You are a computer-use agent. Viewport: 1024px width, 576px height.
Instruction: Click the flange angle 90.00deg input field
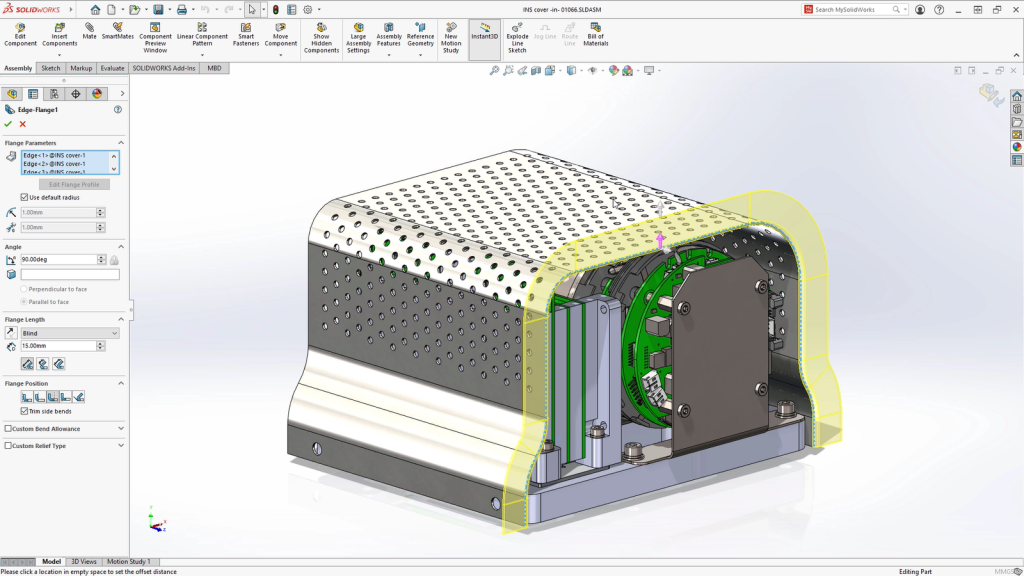click(59, 259)
